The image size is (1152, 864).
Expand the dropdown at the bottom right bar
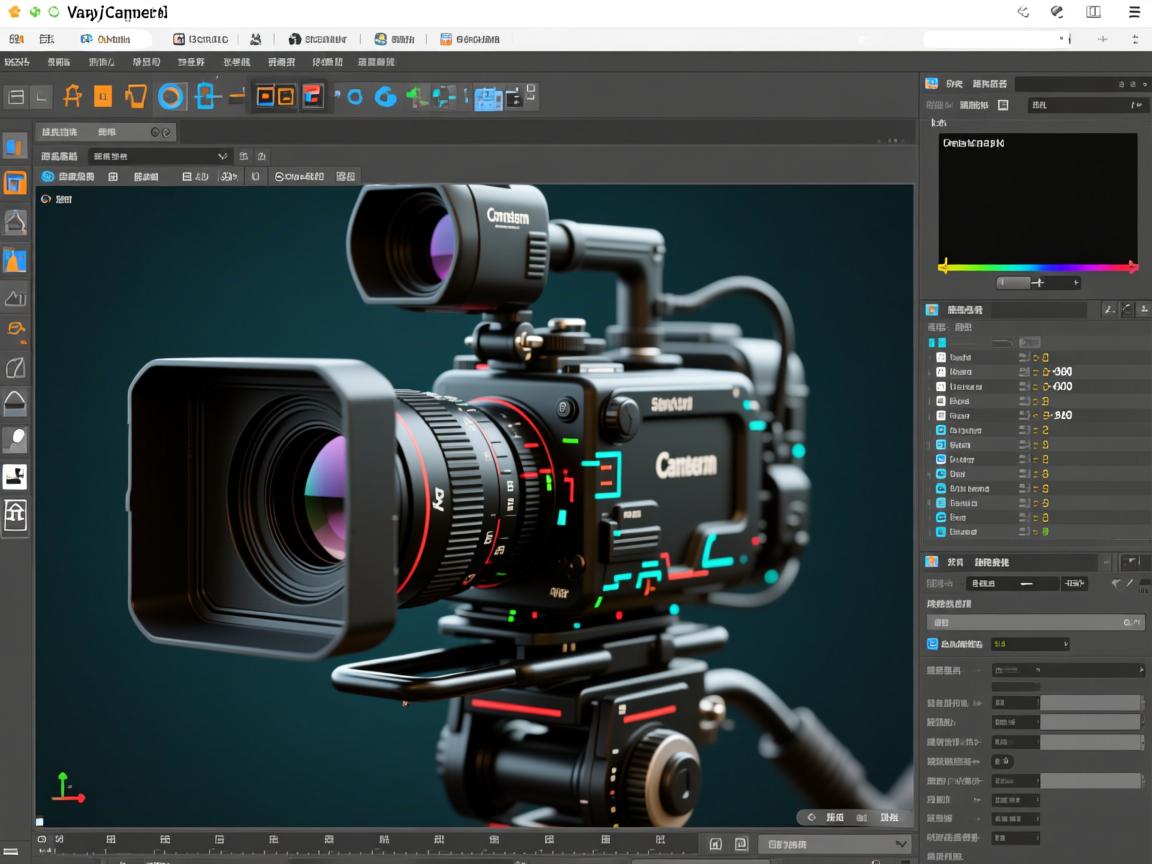click(x=834, y=844)
